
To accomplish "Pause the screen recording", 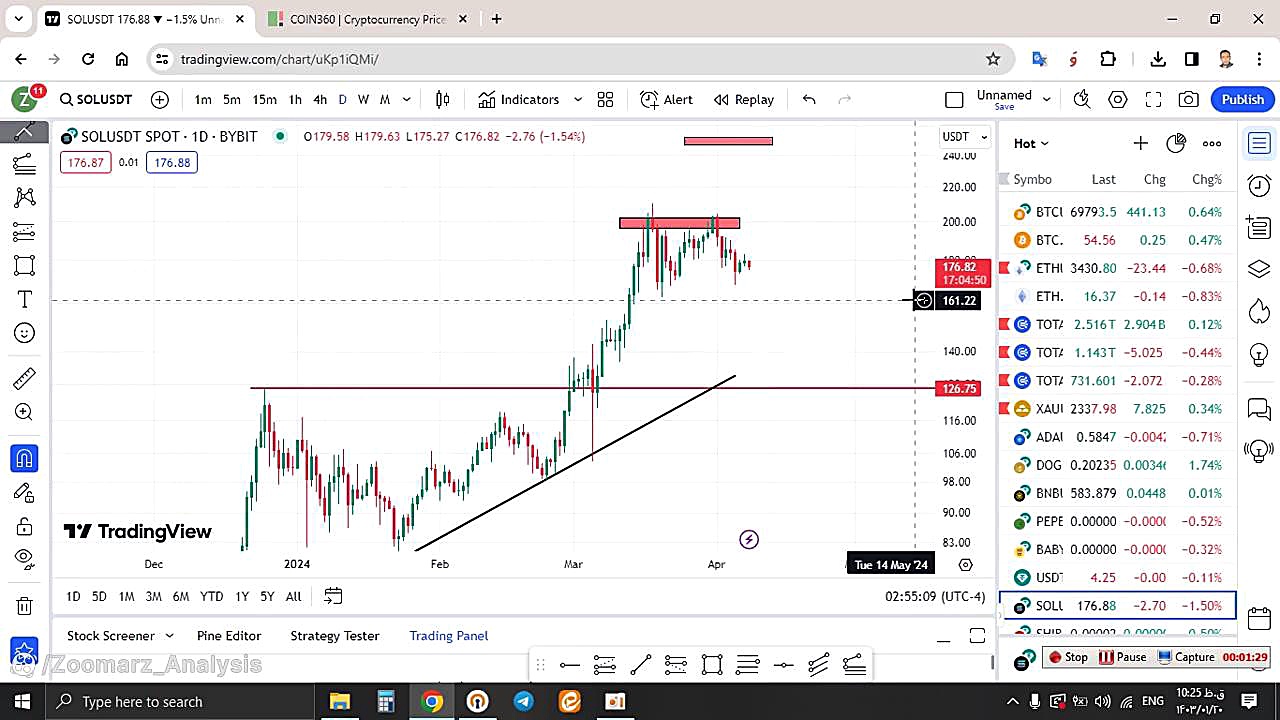I will pyautogui.click(x=1122, y=657).
